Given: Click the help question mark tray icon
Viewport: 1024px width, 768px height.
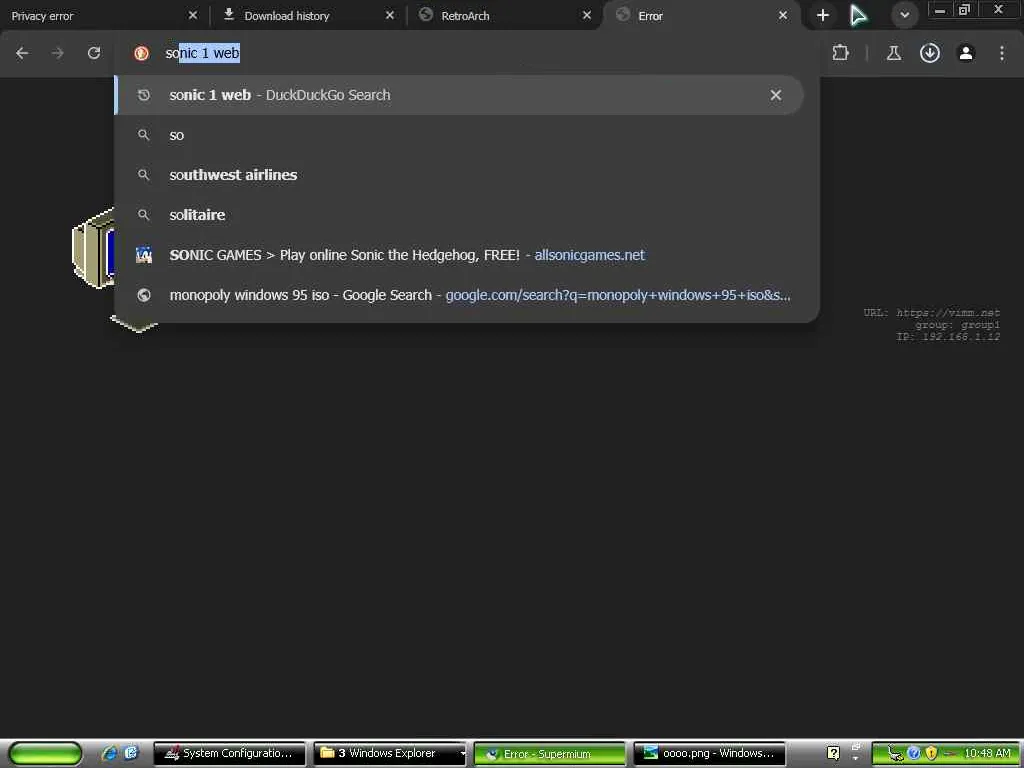Looking at the screenshot, I should click(x=833, y=754).
